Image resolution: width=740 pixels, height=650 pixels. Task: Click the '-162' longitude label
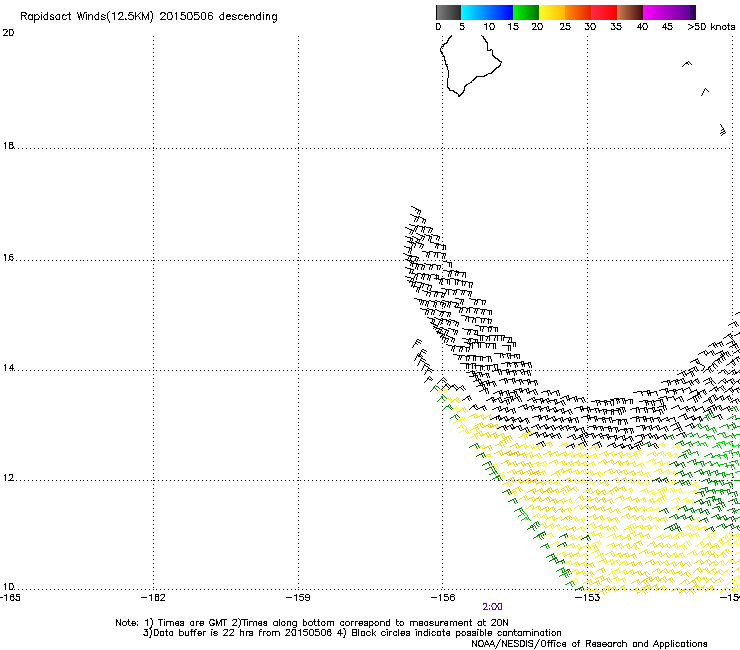click(x=153, y=598)
